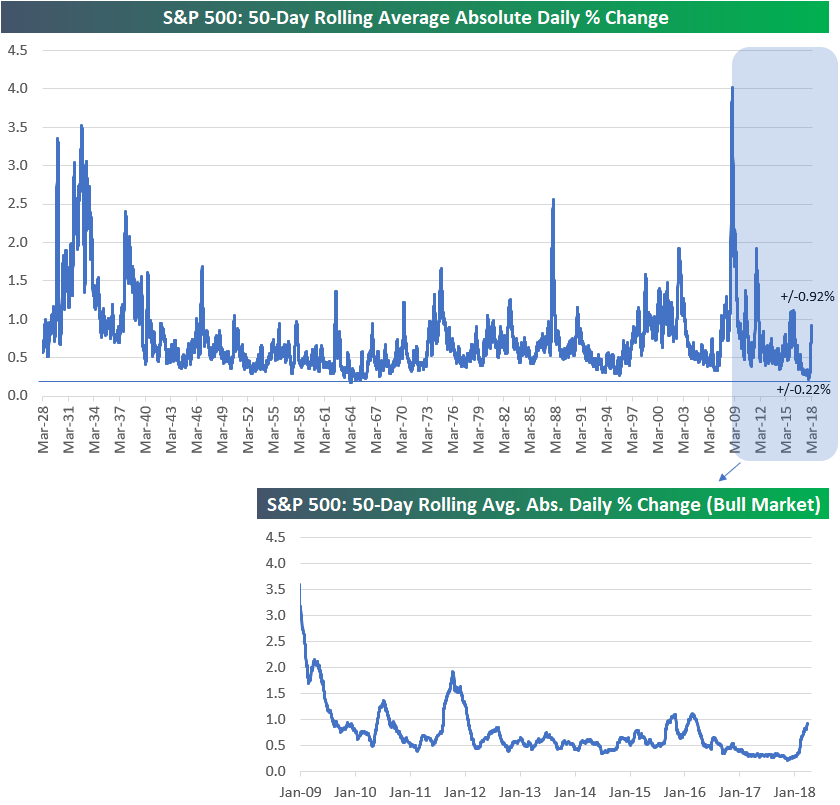Click the "Mar-28" x-axis label
This screenshot has height=805, width=840.
[43, 430]
